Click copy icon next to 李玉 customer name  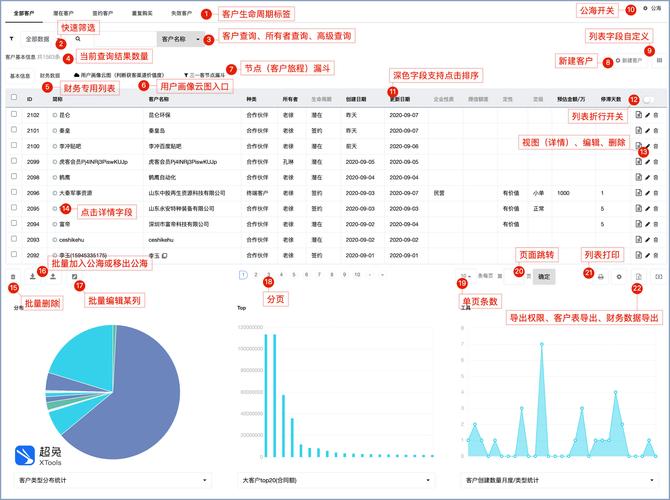tap(165, 256)
